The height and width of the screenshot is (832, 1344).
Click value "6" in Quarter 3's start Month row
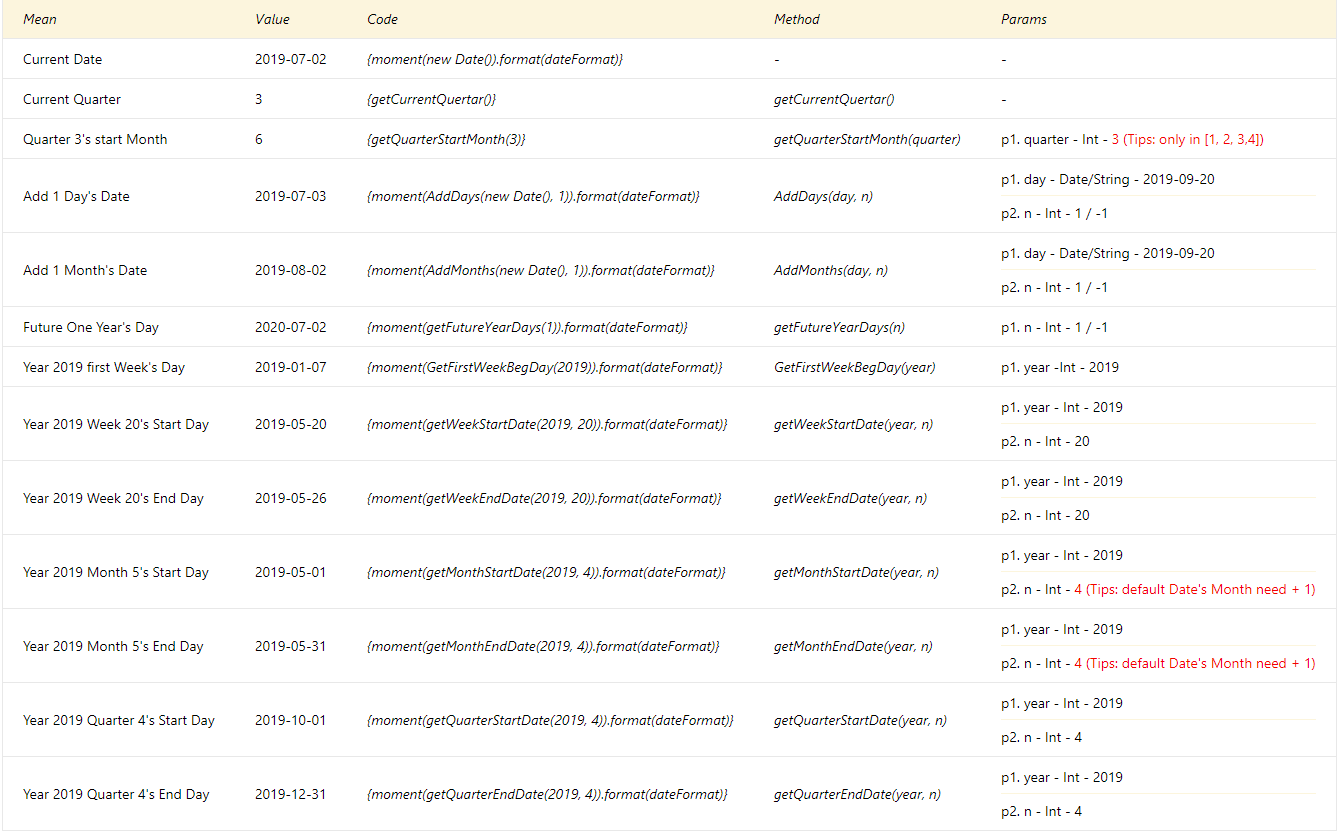pyautogui.click(x=259, y=139)
